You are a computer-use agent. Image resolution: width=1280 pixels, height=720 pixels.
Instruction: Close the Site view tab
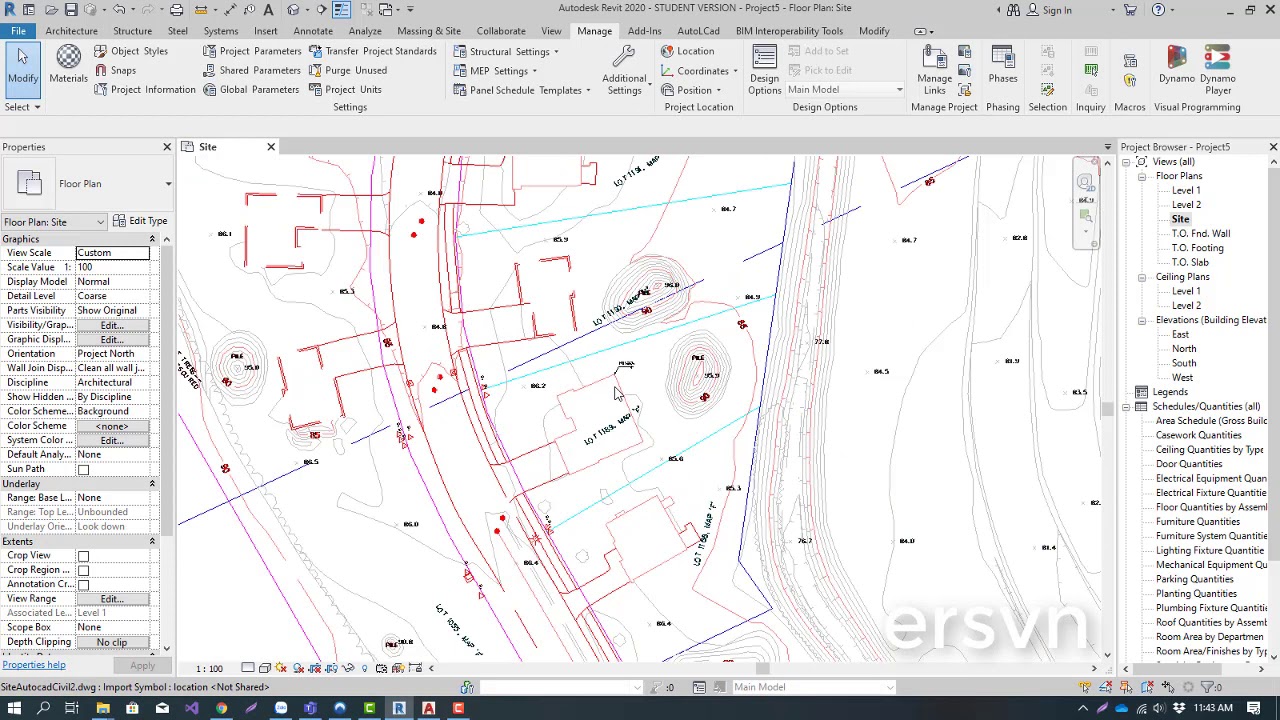point(271,147)
